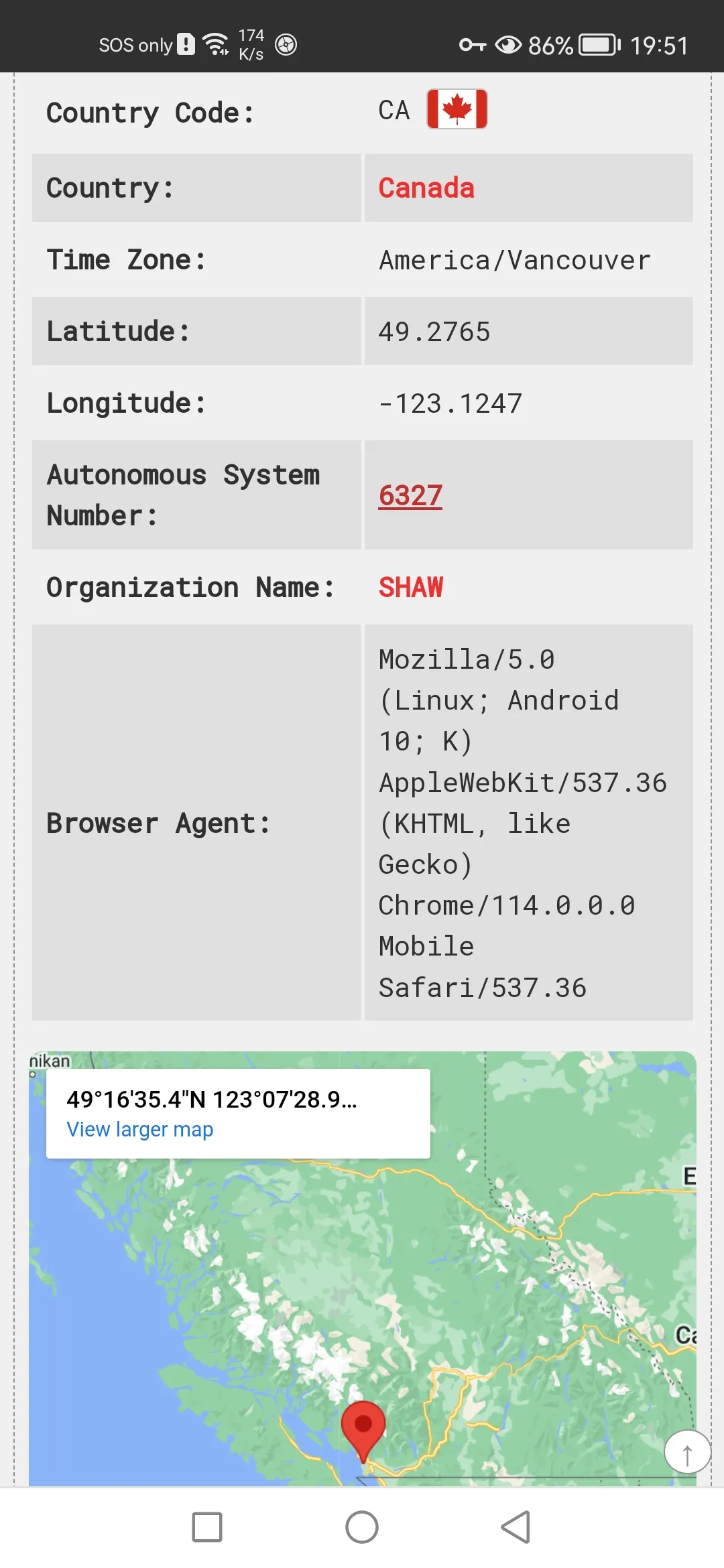Tap the round app icon beside network speed
The width and height of the screenshot is (724, 1568).
(286, 45)
